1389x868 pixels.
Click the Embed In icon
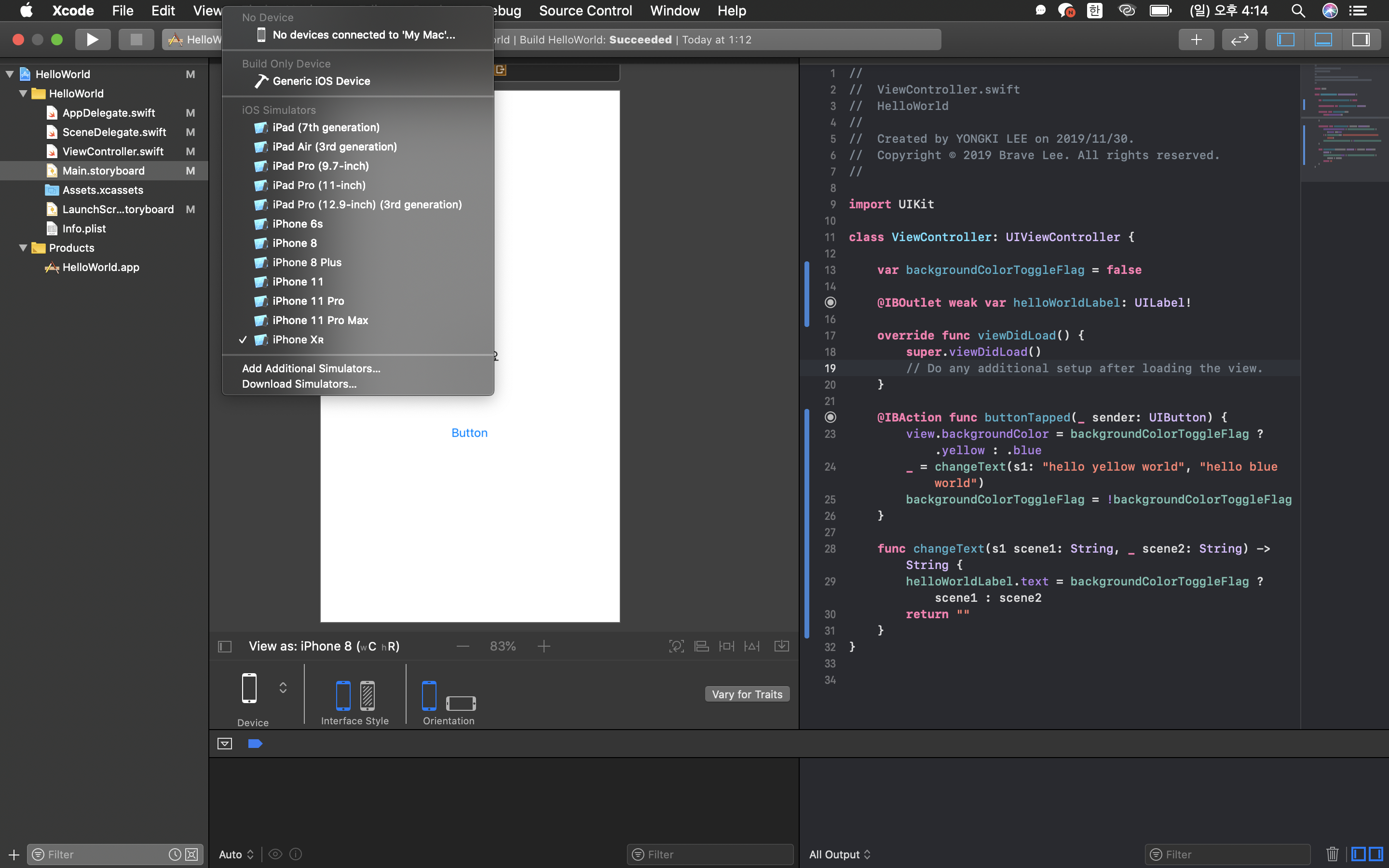[x=782, y=646]
